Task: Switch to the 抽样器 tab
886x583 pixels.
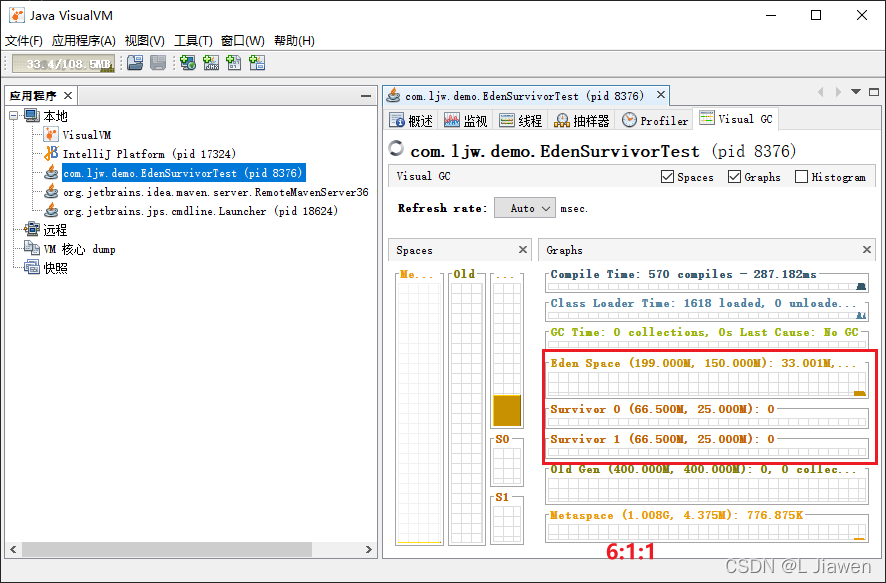Action: 582,120
